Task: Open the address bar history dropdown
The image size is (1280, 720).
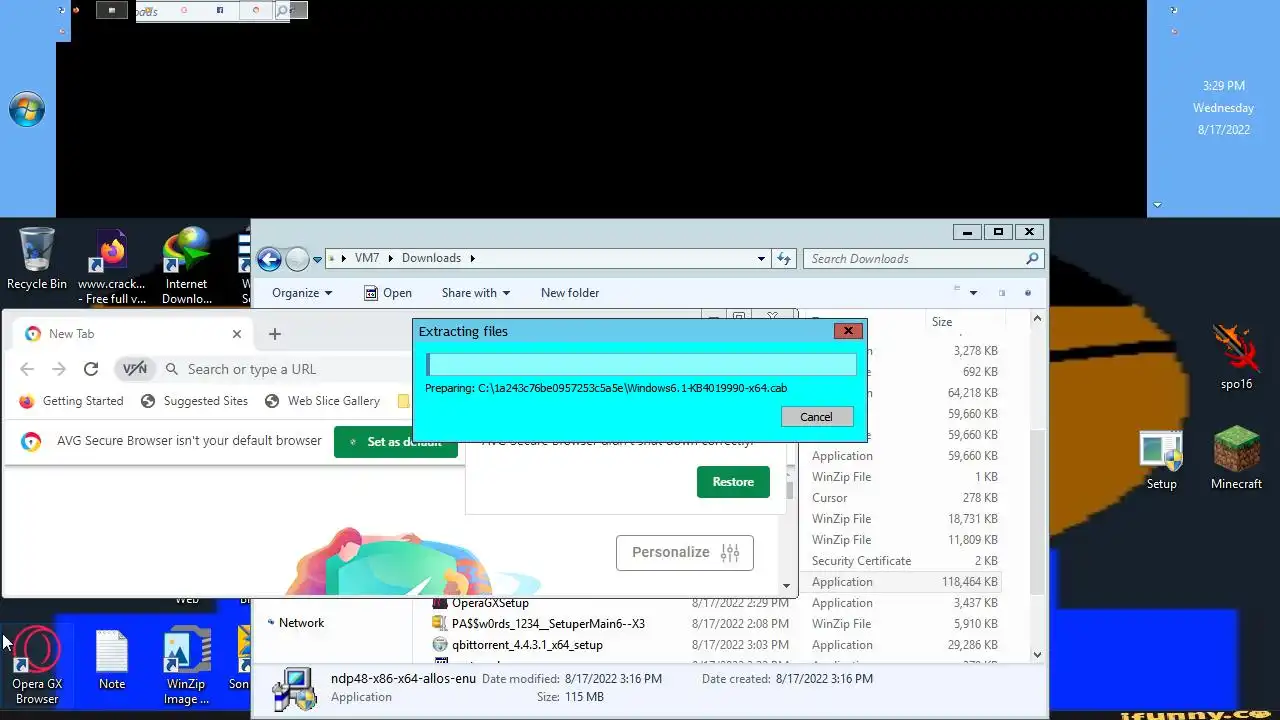Action: (761, 258)
